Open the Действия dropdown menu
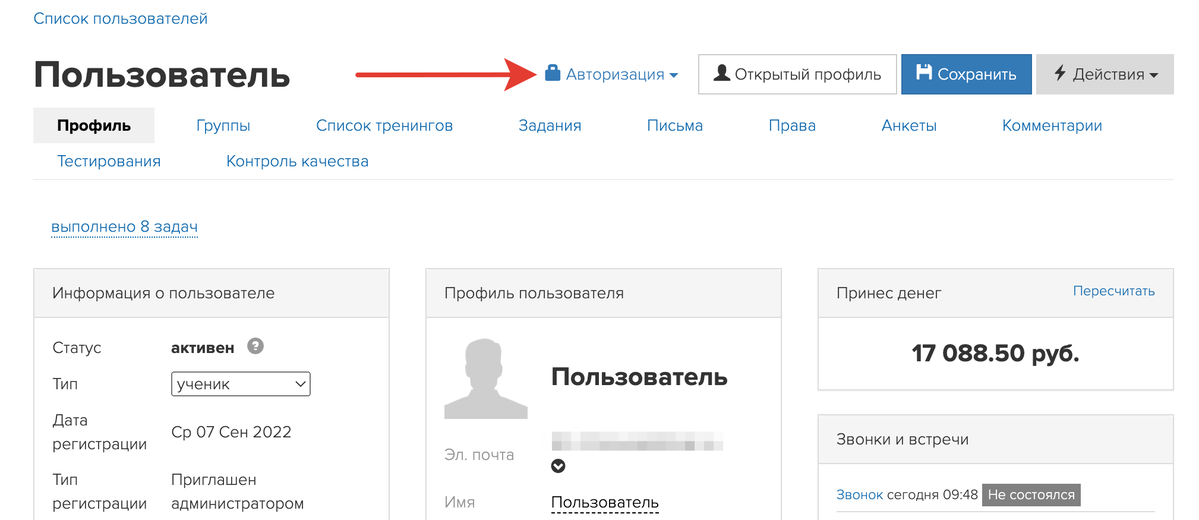 click(x=1105, y=74)
